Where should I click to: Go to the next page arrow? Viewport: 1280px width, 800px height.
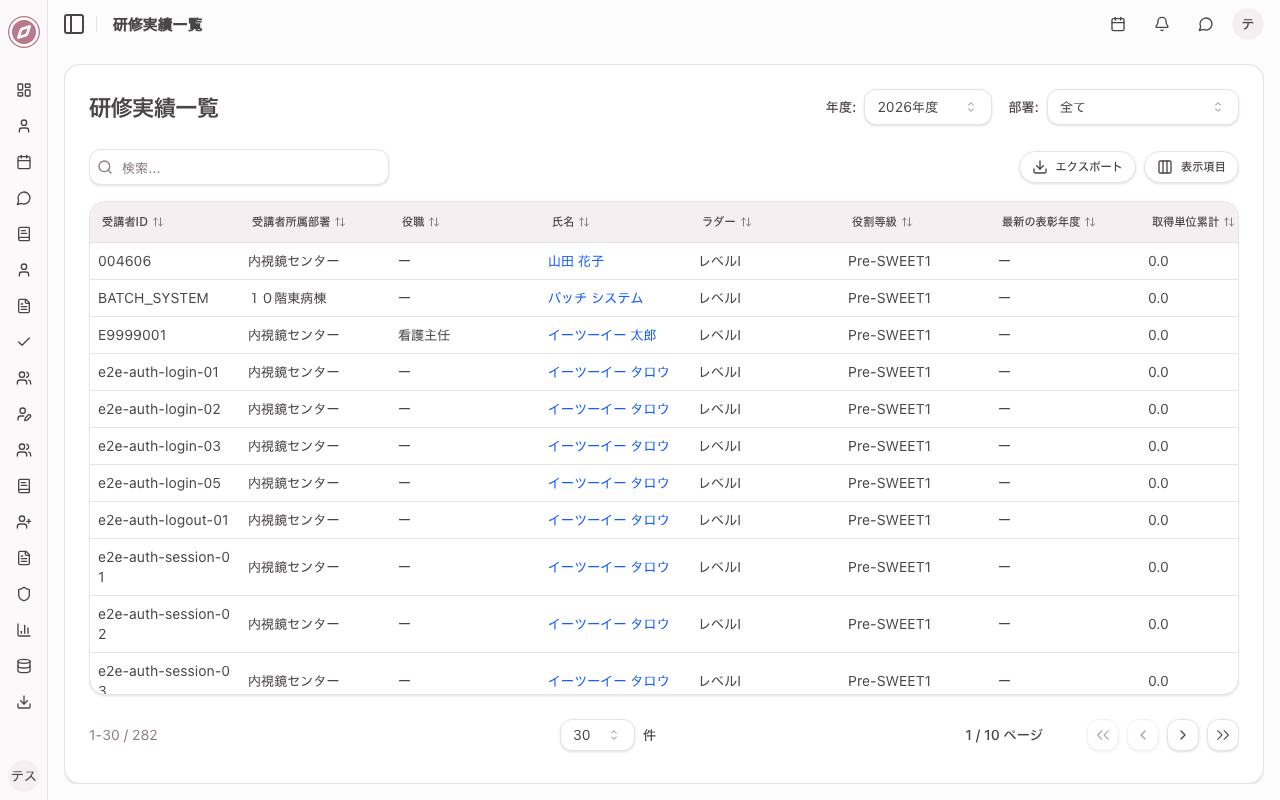(1183, 735)
